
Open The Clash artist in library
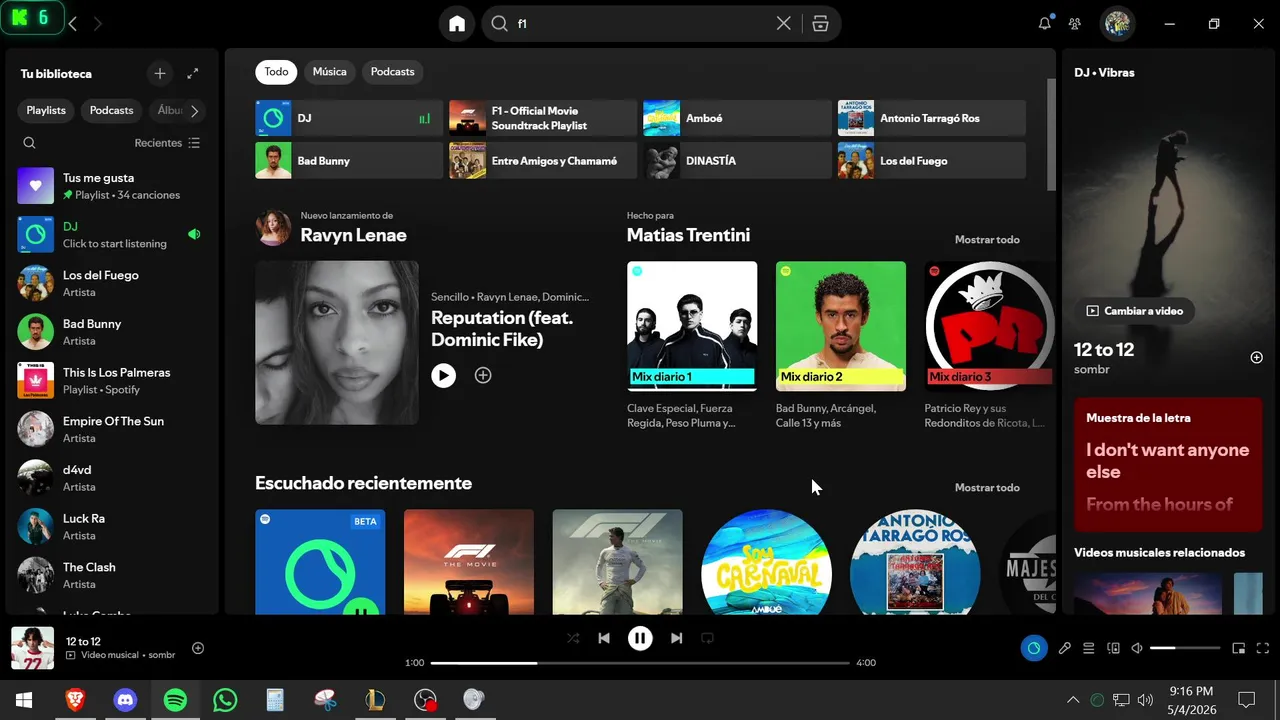(x=110, y=575)
